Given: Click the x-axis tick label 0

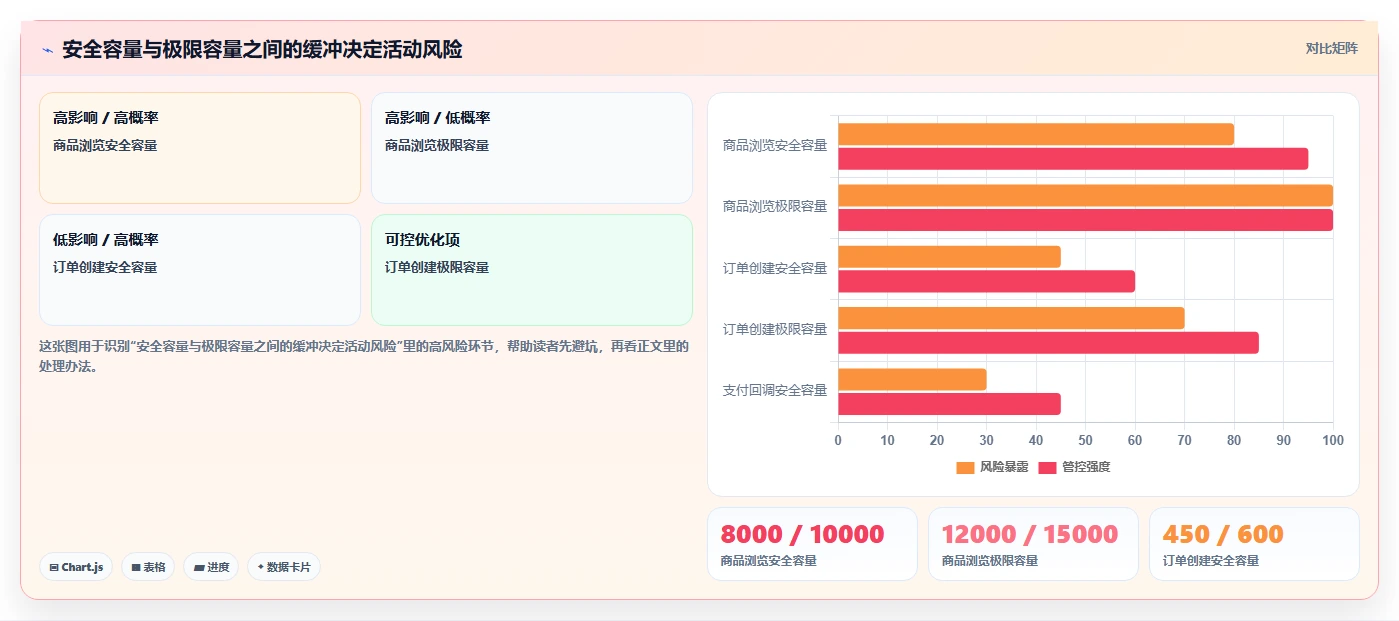Looking at the screenshot, I should (x=838, y=441).
